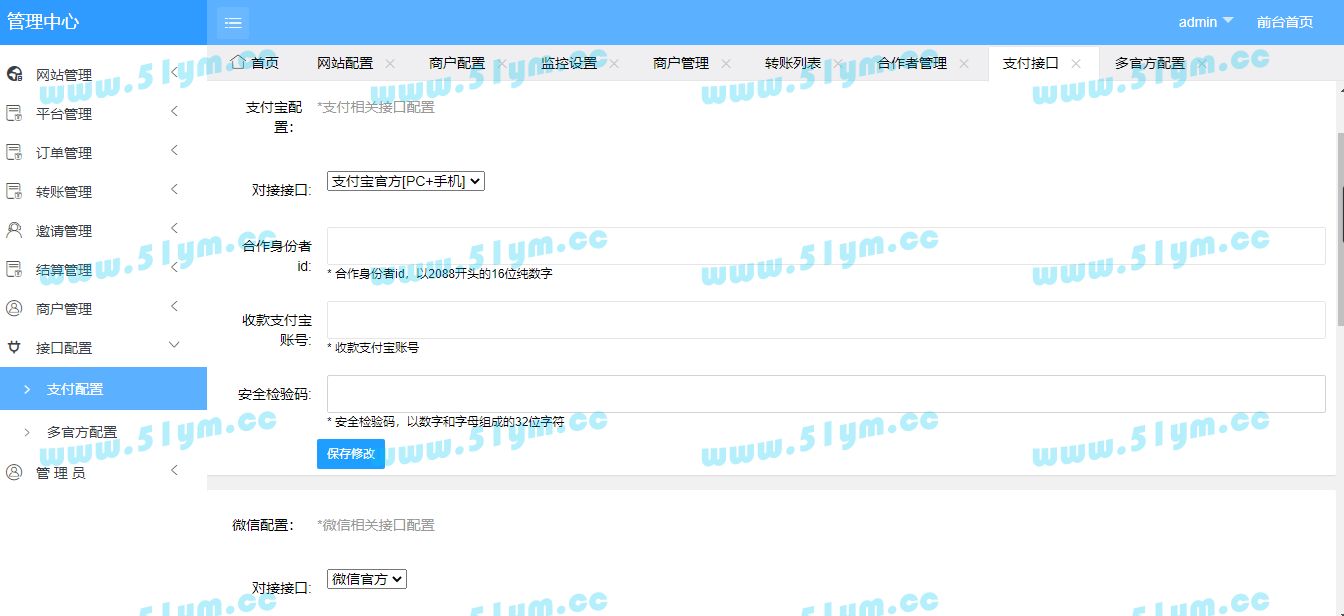Switch to the 多官方配置 tab
Viewport: 1344px width, 616px height.
point(1150,63)
